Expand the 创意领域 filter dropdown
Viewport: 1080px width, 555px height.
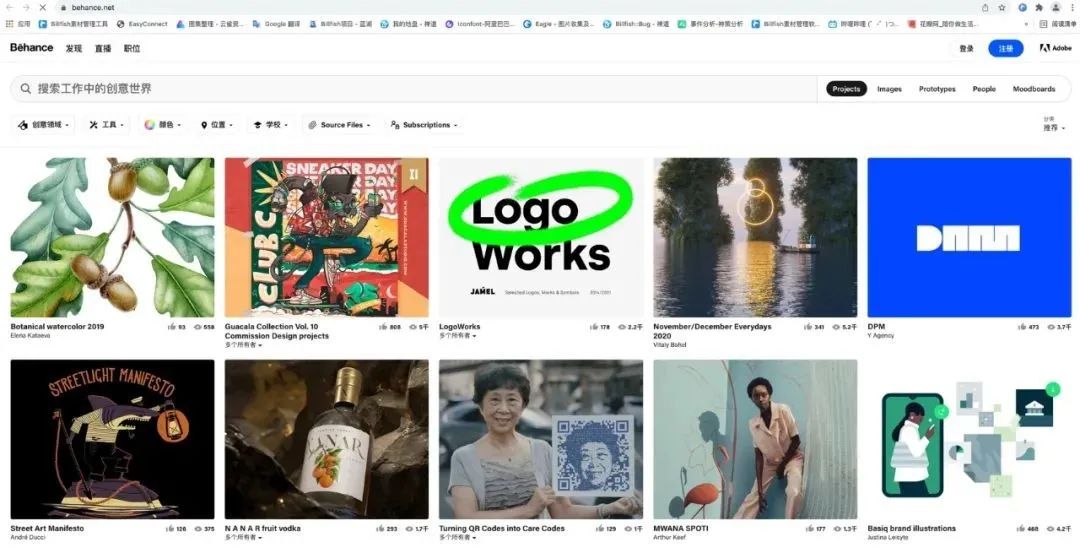tap(45, 125)
